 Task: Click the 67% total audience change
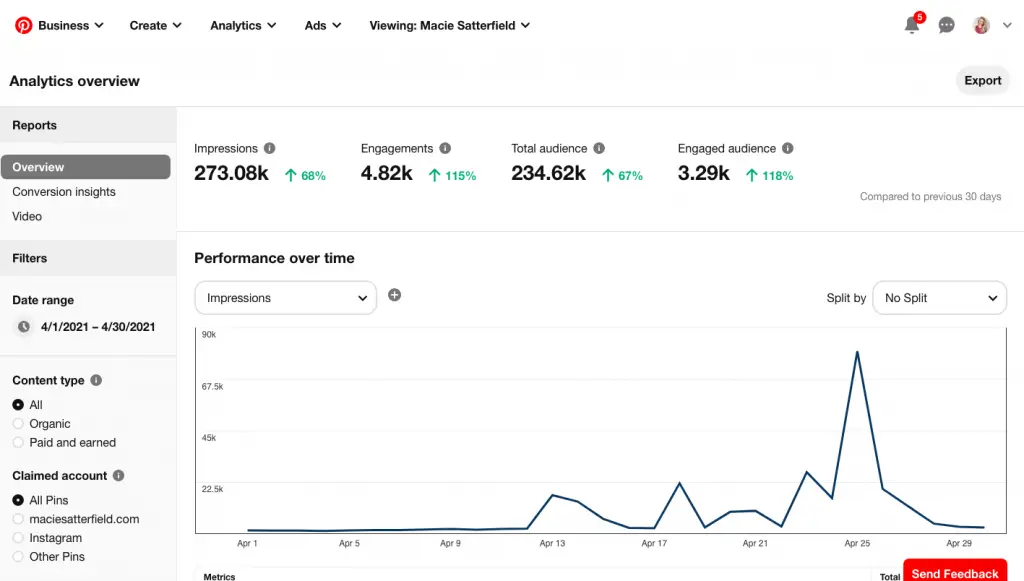pyautogui.click(x=622, y=176)
